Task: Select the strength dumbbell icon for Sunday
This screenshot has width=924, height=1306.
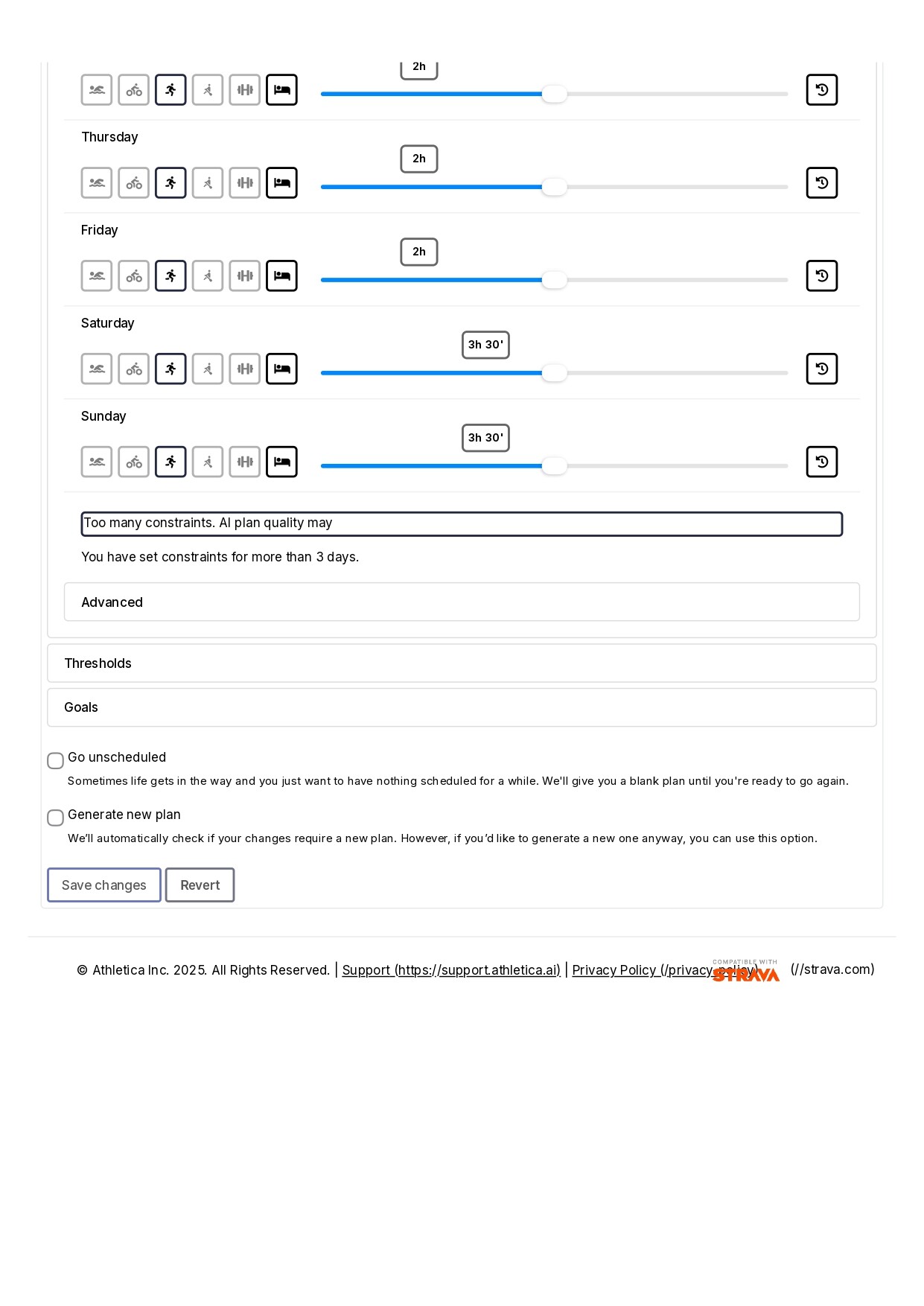Action: [245, 462]
